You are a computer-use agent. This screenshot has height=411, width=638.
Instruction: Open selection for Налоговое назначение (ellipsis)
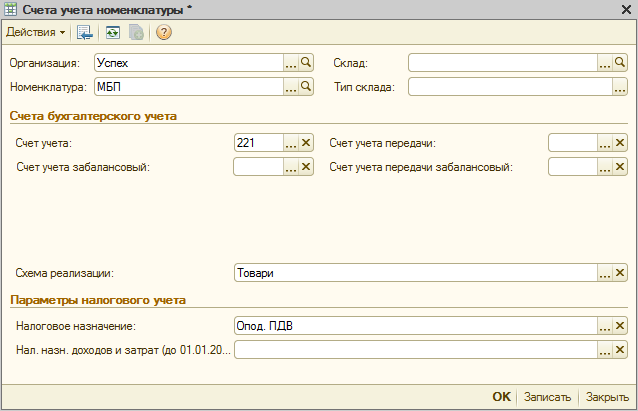[x=604, y=326]
